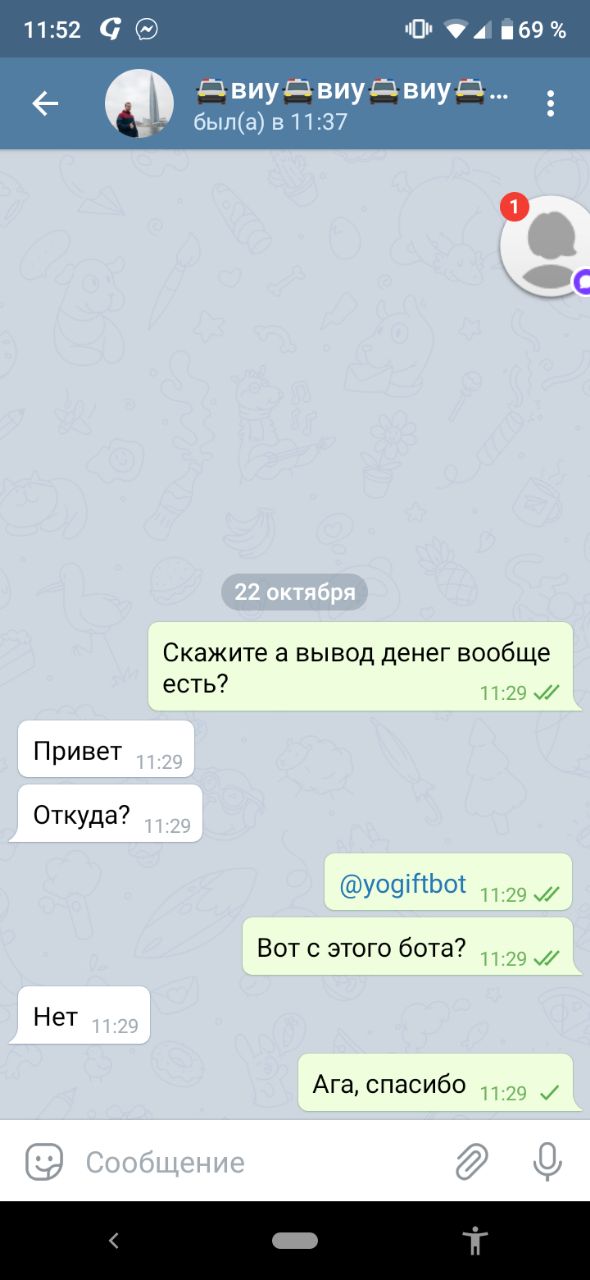This screenshot has height=1280, width=590.
Task: Tap the floating chat head with badge
Action: (546, 245)
